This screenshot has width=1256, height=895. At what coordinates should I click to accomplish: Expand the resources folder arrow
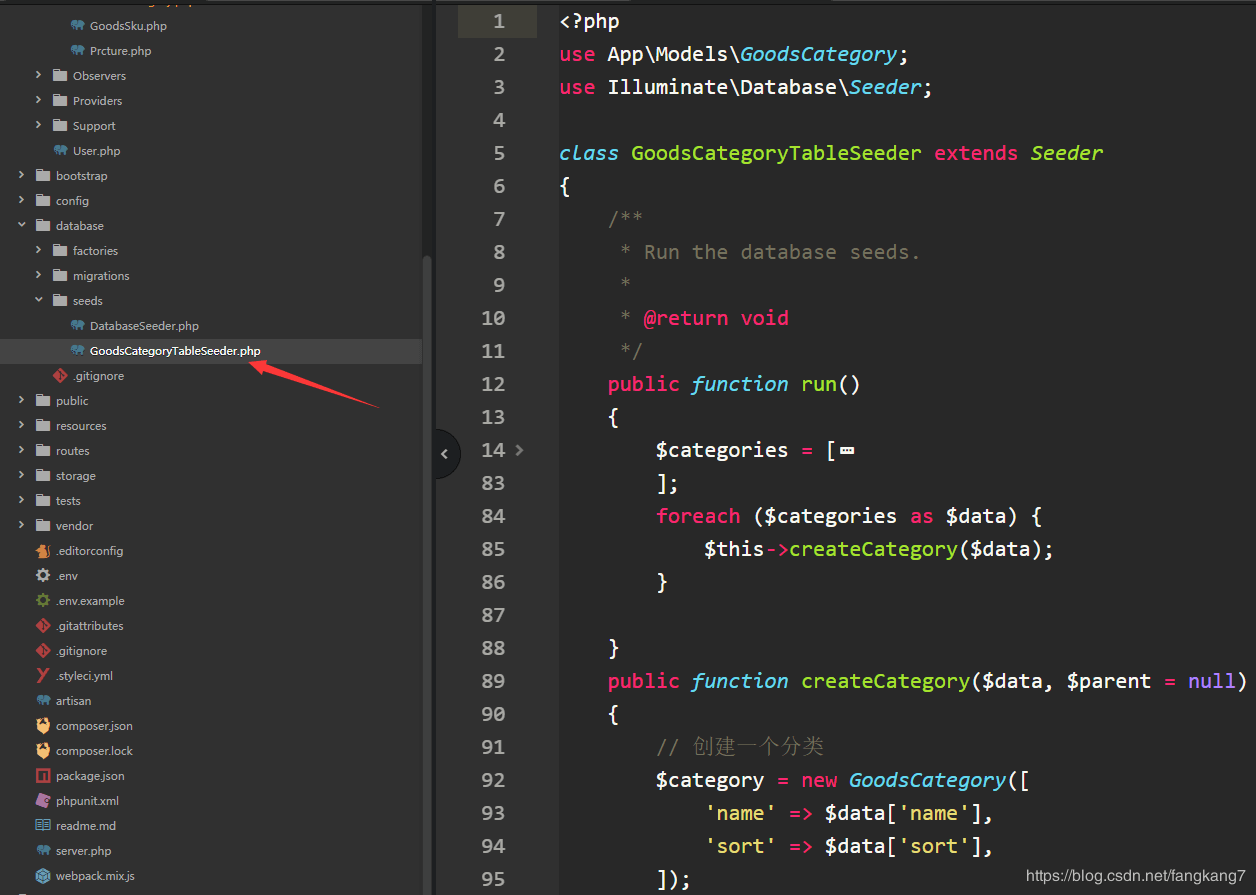21,426
